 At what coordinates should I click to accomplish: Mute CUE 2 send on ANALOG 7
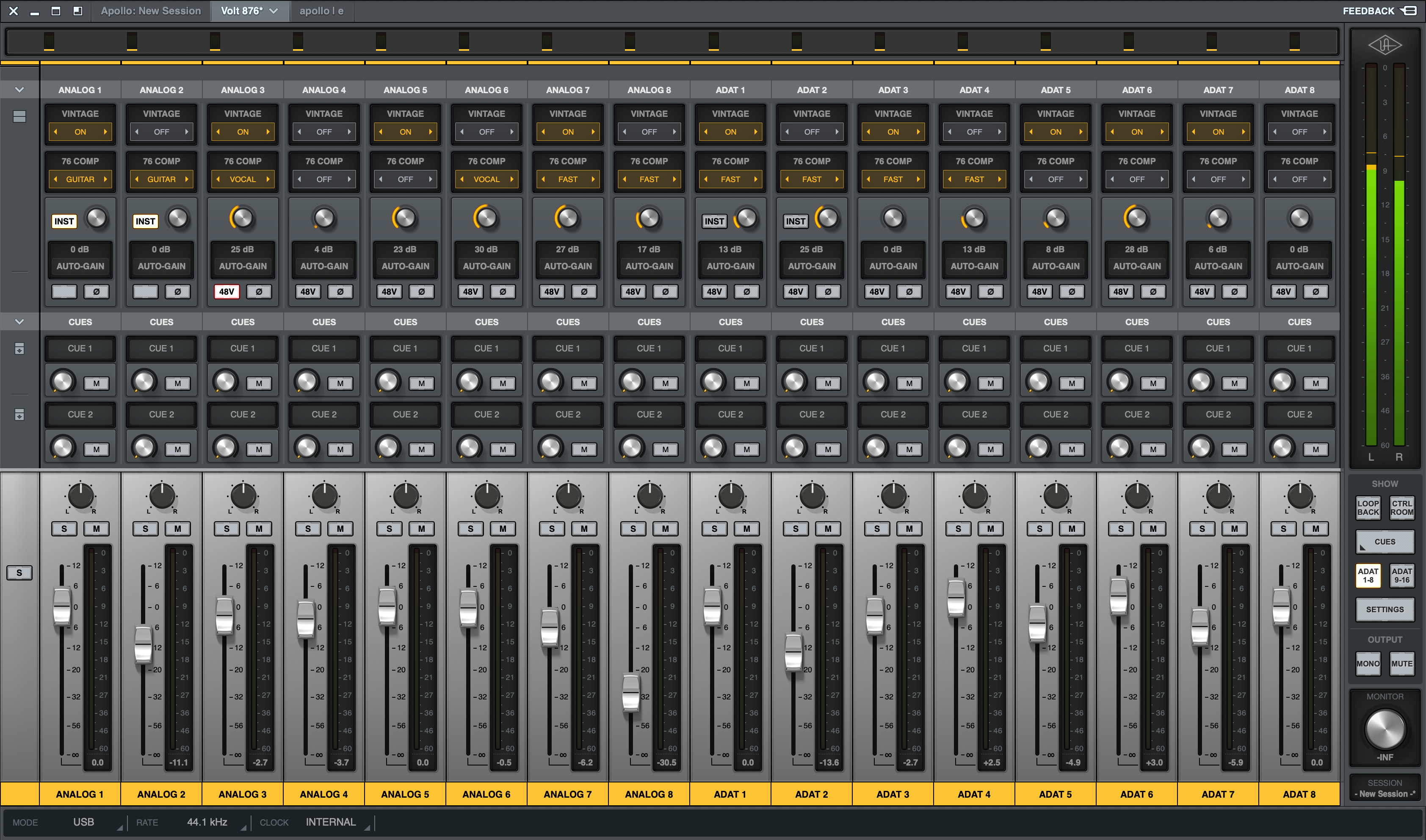tap(584, 450)
